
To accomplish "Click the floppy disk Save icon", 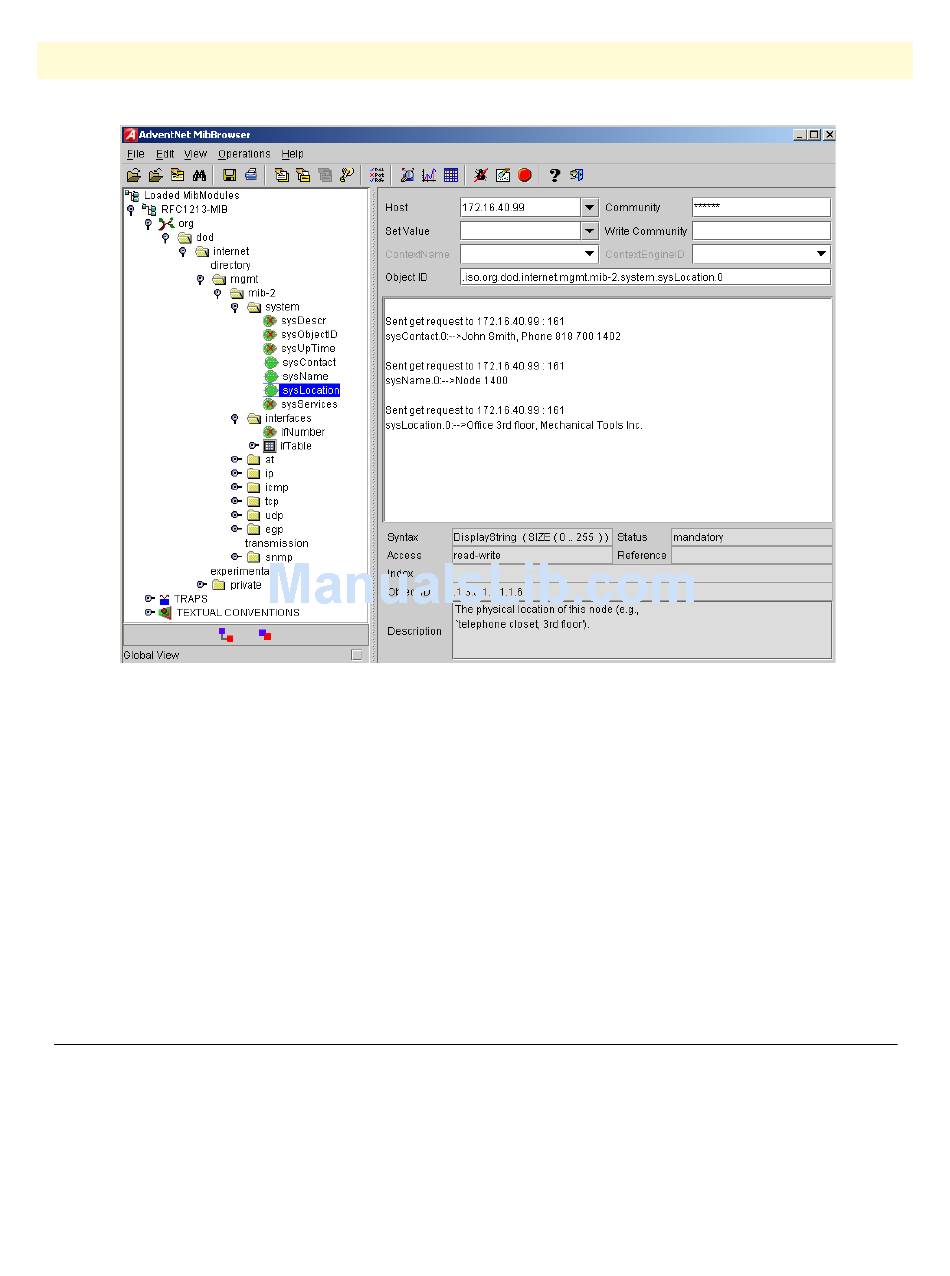I will [x=229, y=175].
